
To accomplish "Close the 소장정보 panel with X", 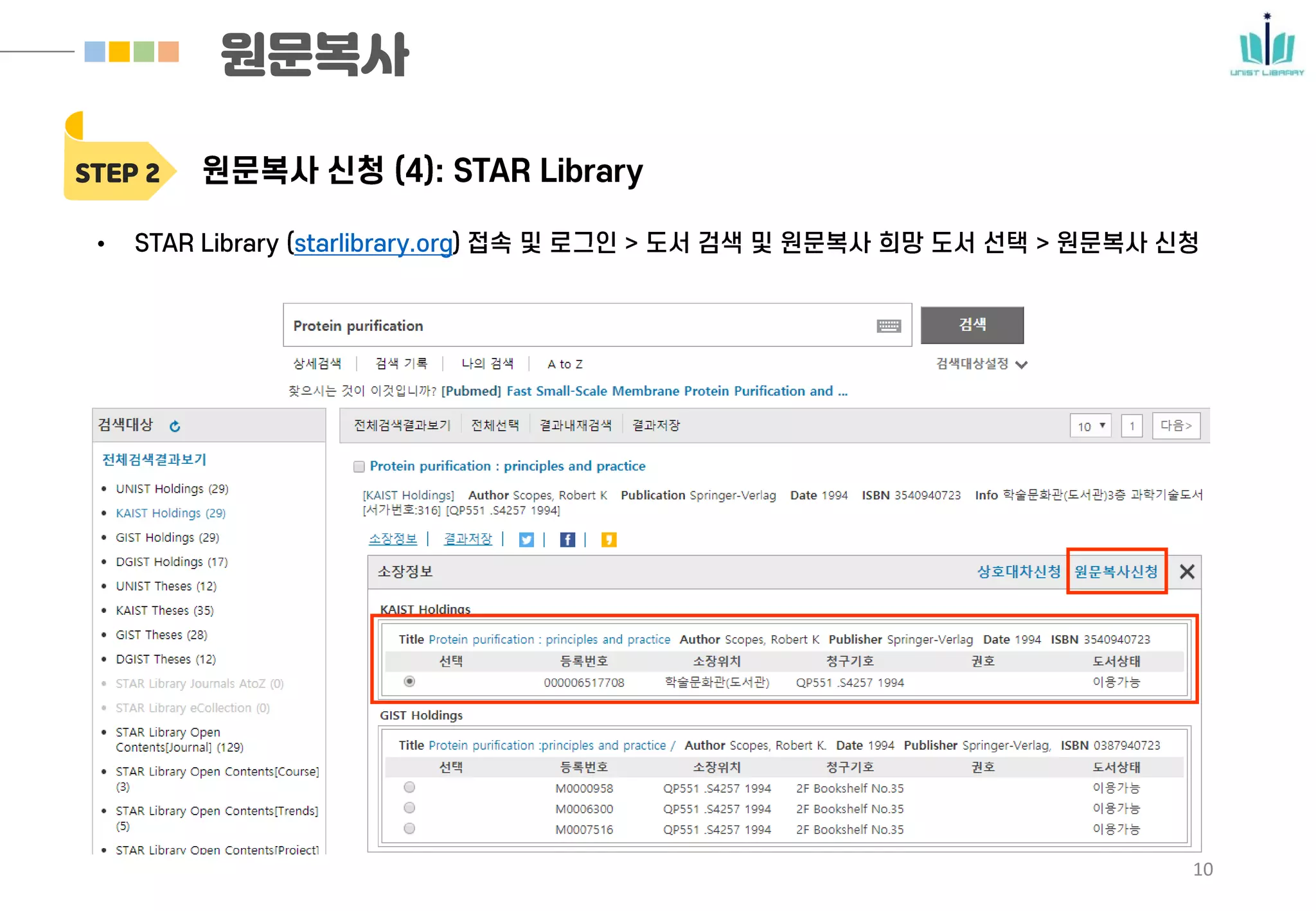I will 1187,571.
